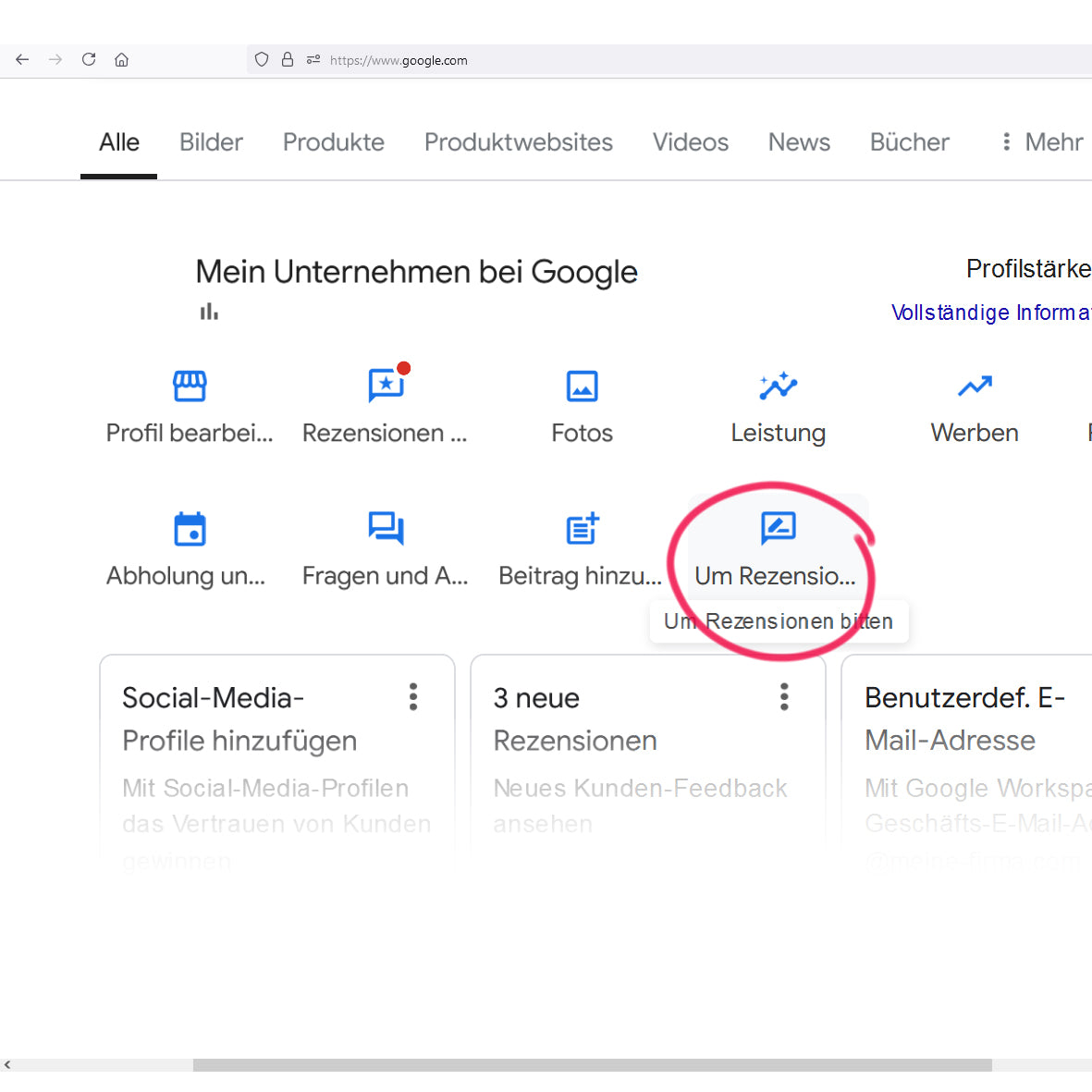The image size is (1092, 1092).
Task: Open the 3 neue Rezensionen card menu
Action: [x=784, y=697]
